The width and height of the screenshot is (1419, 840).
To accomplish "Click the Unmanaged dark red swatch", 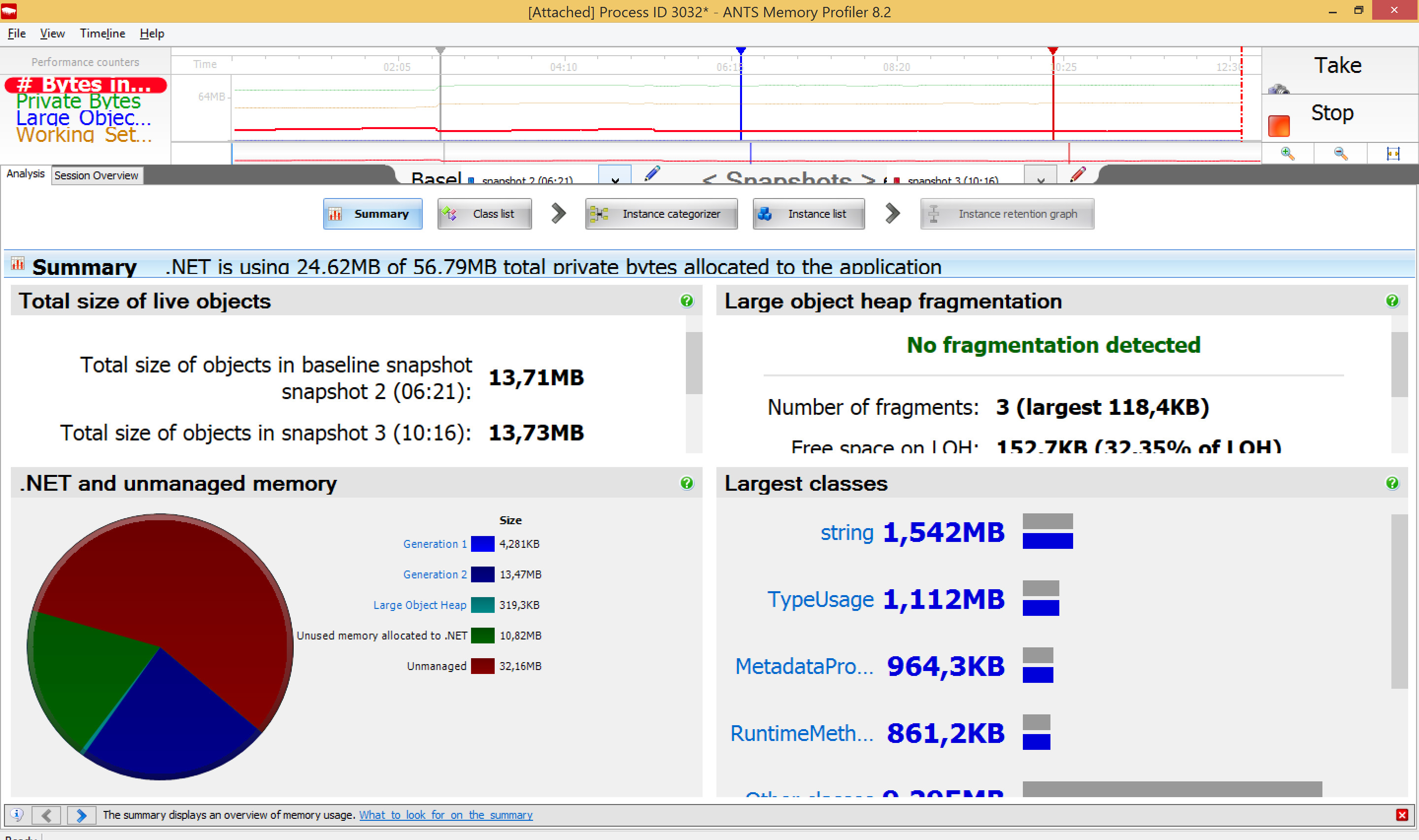I will tap(482, 666).
